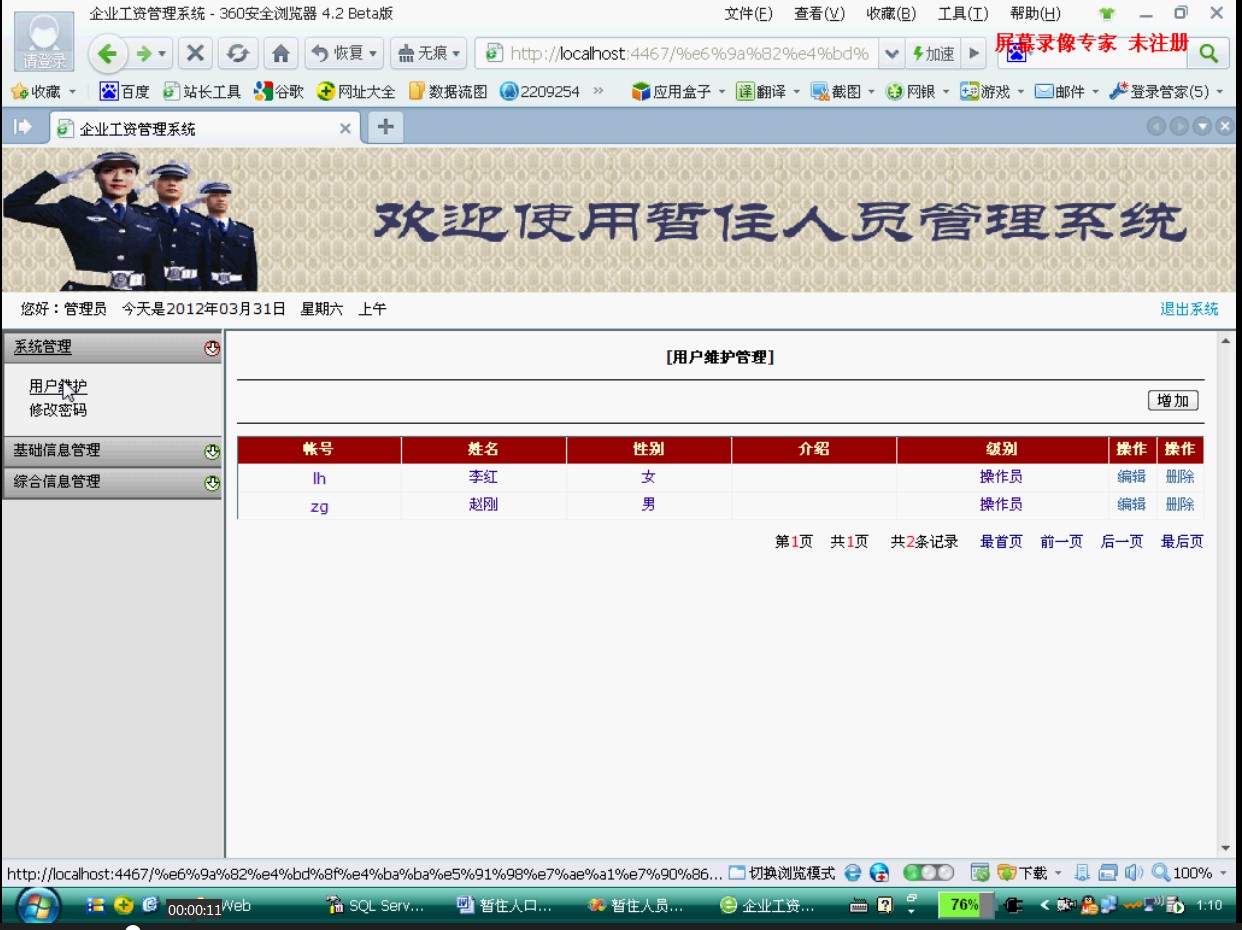Open 用户维护 in the sidebar

[58, 387]
